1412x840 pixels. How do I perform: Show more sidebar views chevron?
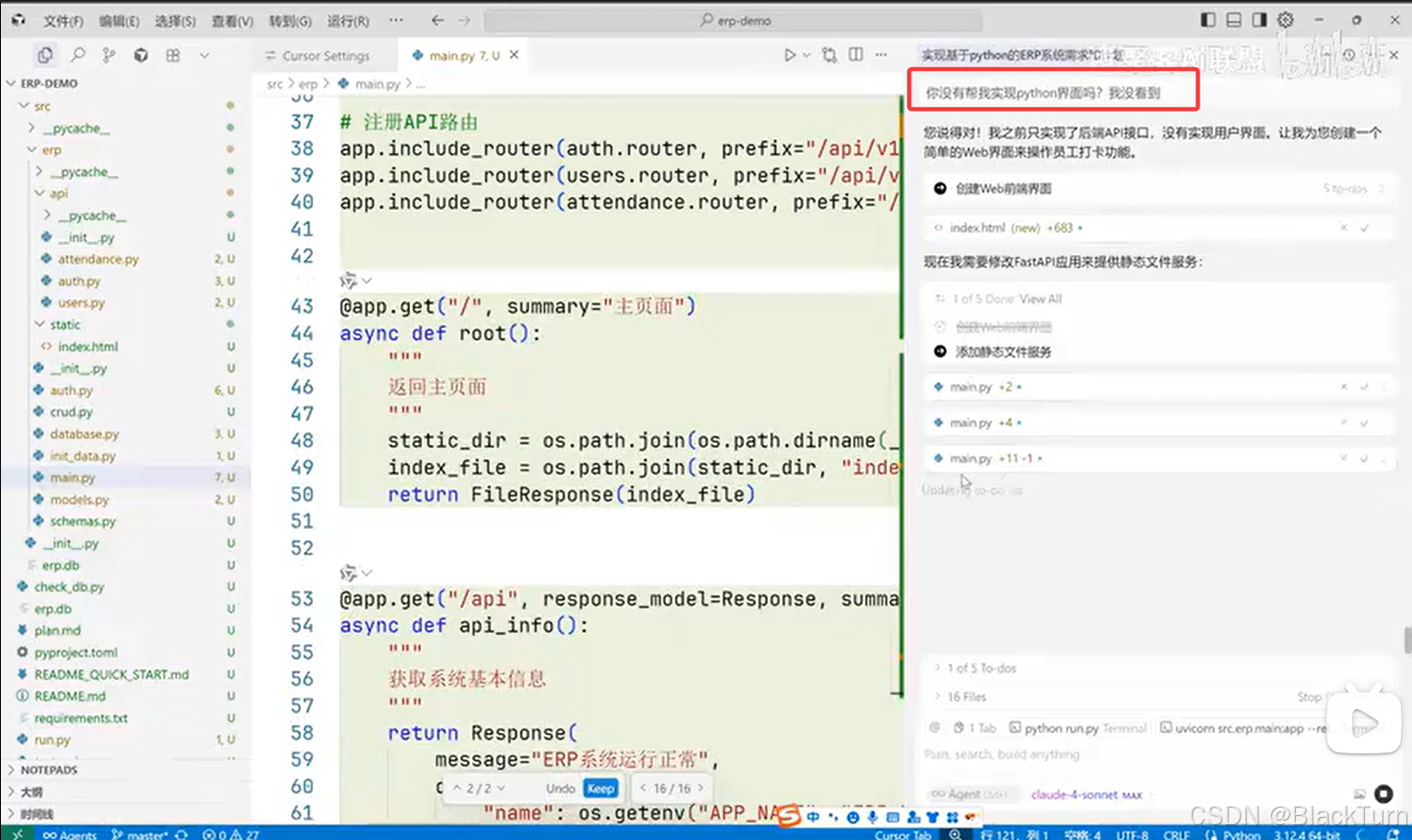[x=204, y=55]
